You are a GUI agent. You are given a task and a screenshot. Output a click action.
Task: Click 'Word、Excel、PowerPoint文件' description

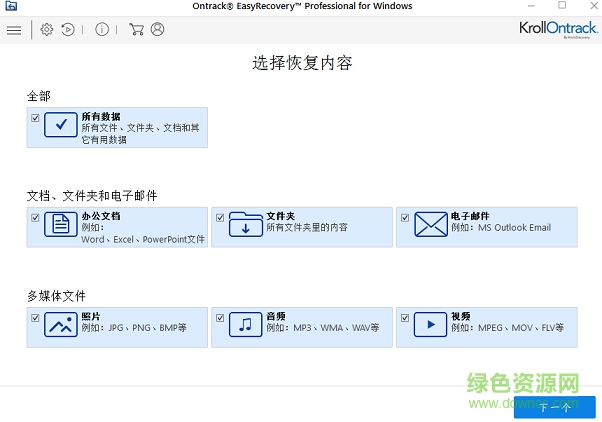[143, 240]
